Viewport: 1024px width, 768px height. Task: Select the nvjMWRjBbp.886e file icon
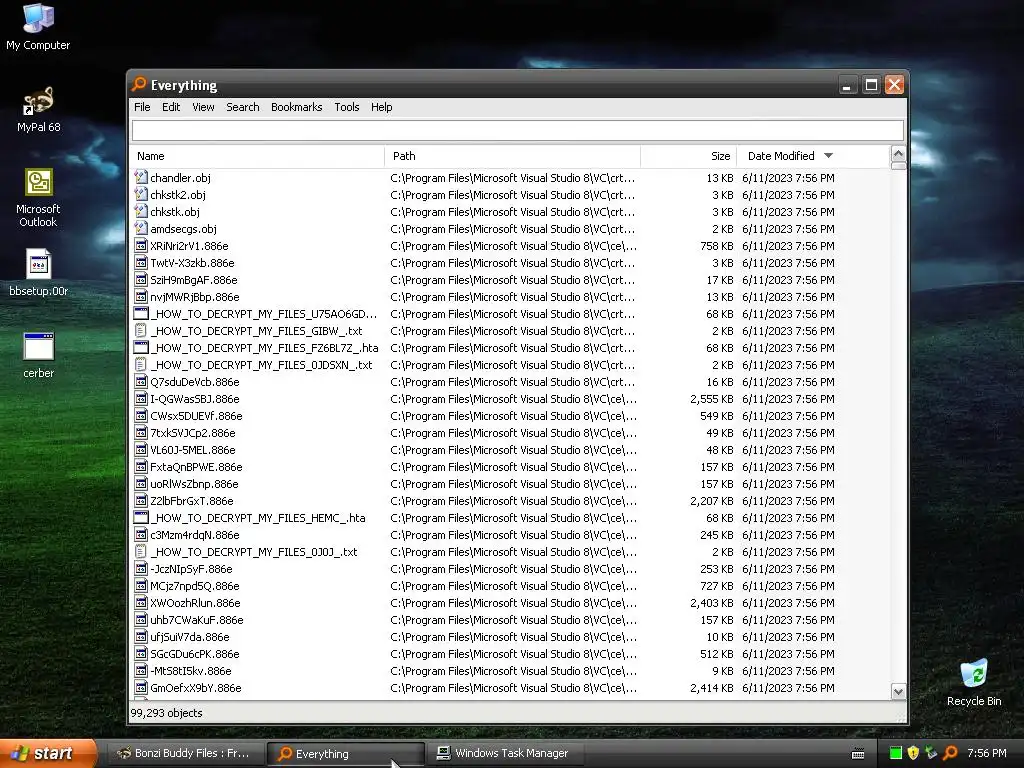(140, 296)
